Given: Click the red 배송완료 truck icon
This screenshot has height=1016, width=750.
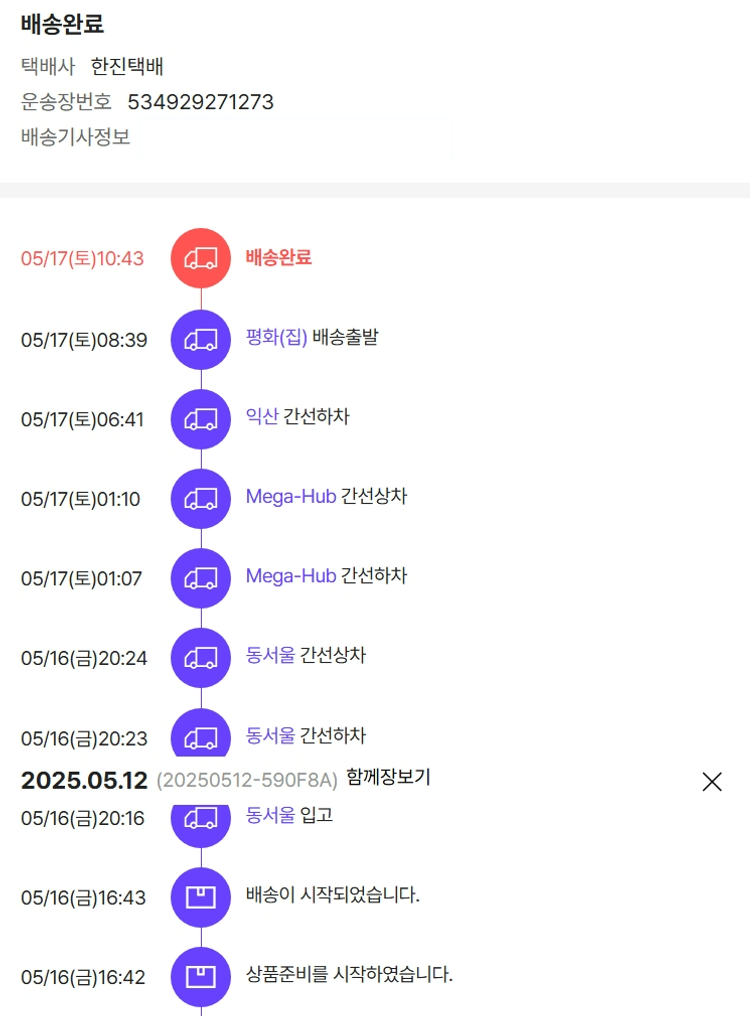Looking at the screenshot, I should tap(201, 258).
